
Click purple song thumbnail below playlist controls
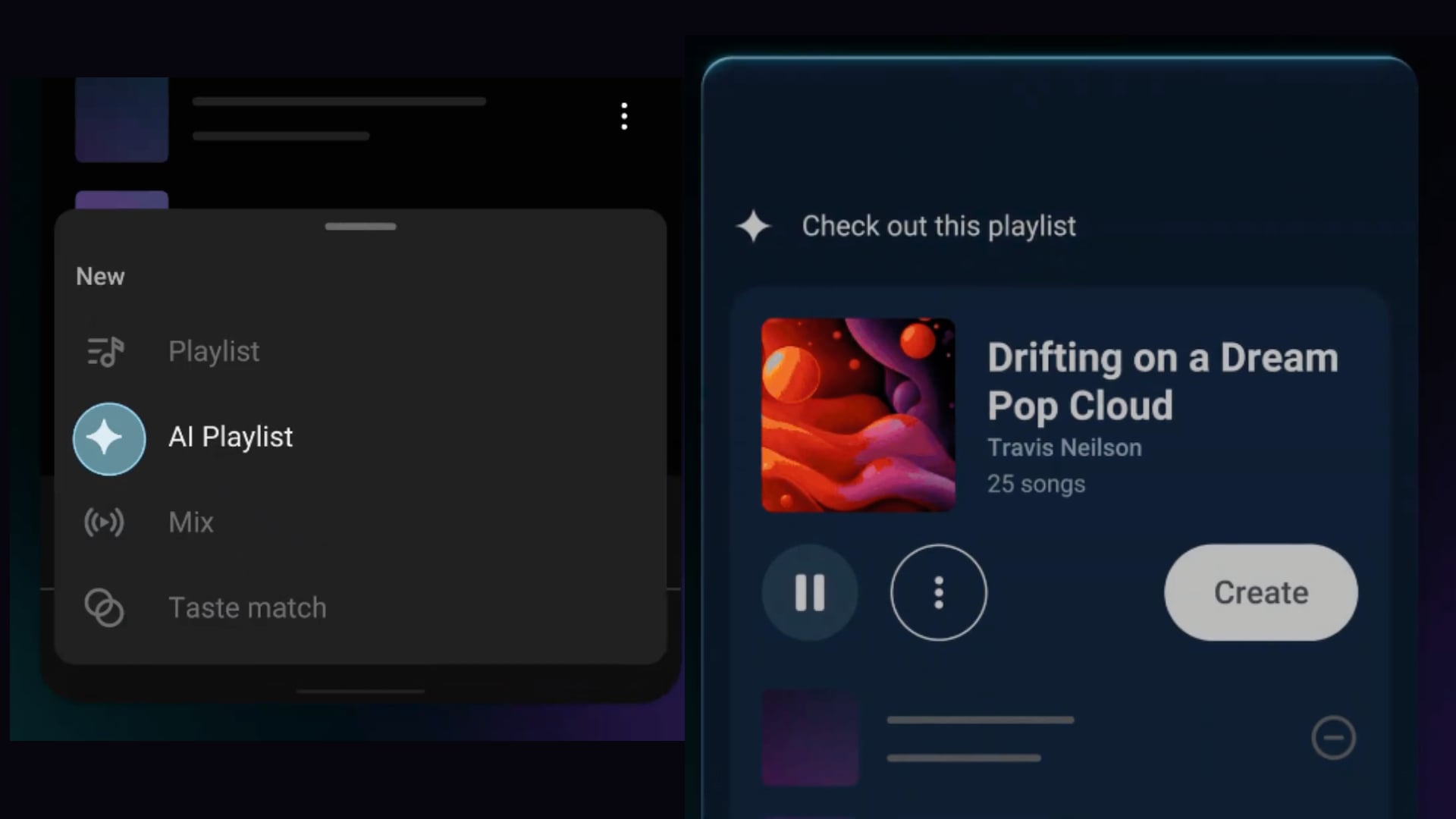[x=810, y=737]
